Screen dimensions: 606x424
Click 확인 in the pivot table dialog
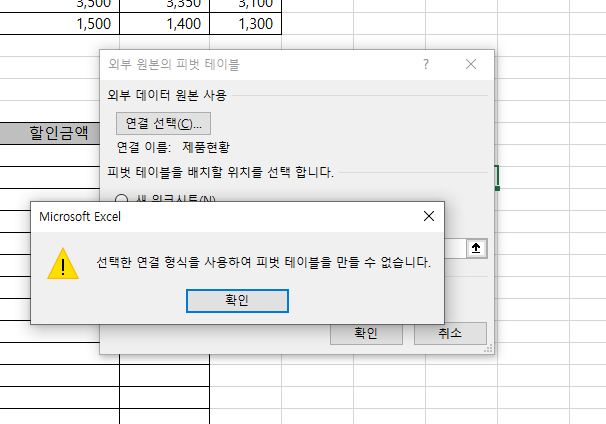[x=365, y=333]
